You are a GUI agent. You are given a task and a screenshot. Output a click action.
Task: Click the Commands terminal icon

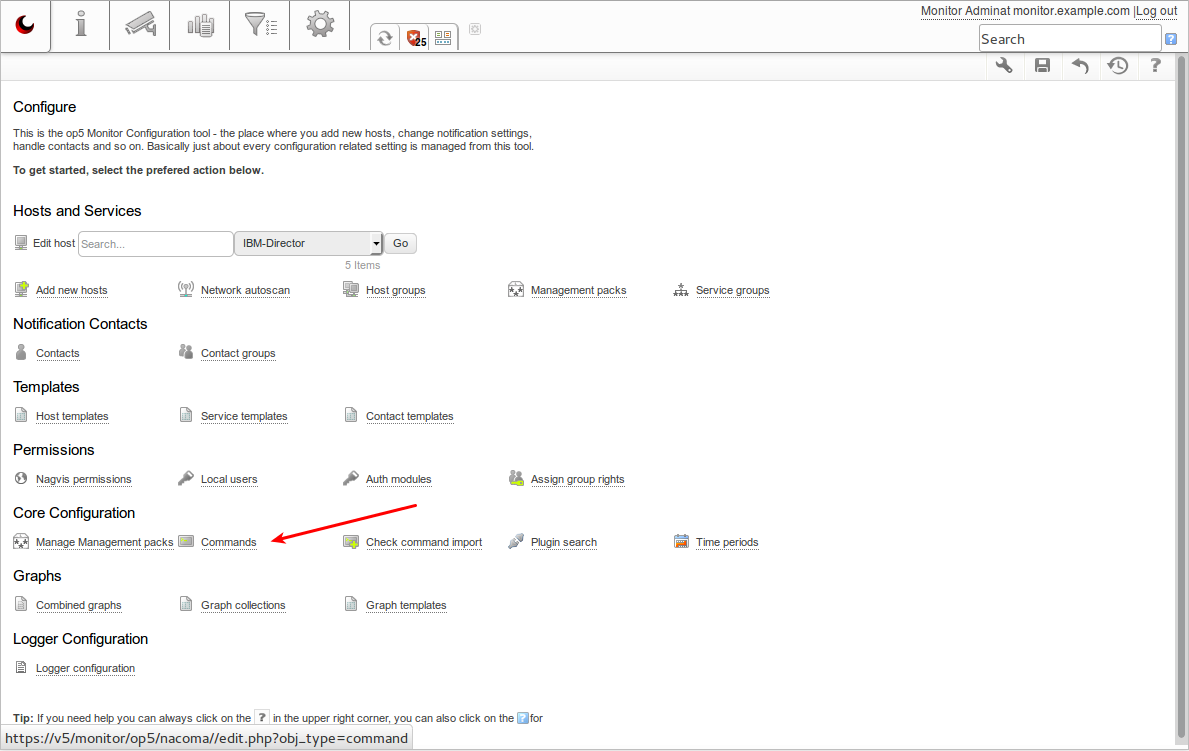tap(186, 541)
